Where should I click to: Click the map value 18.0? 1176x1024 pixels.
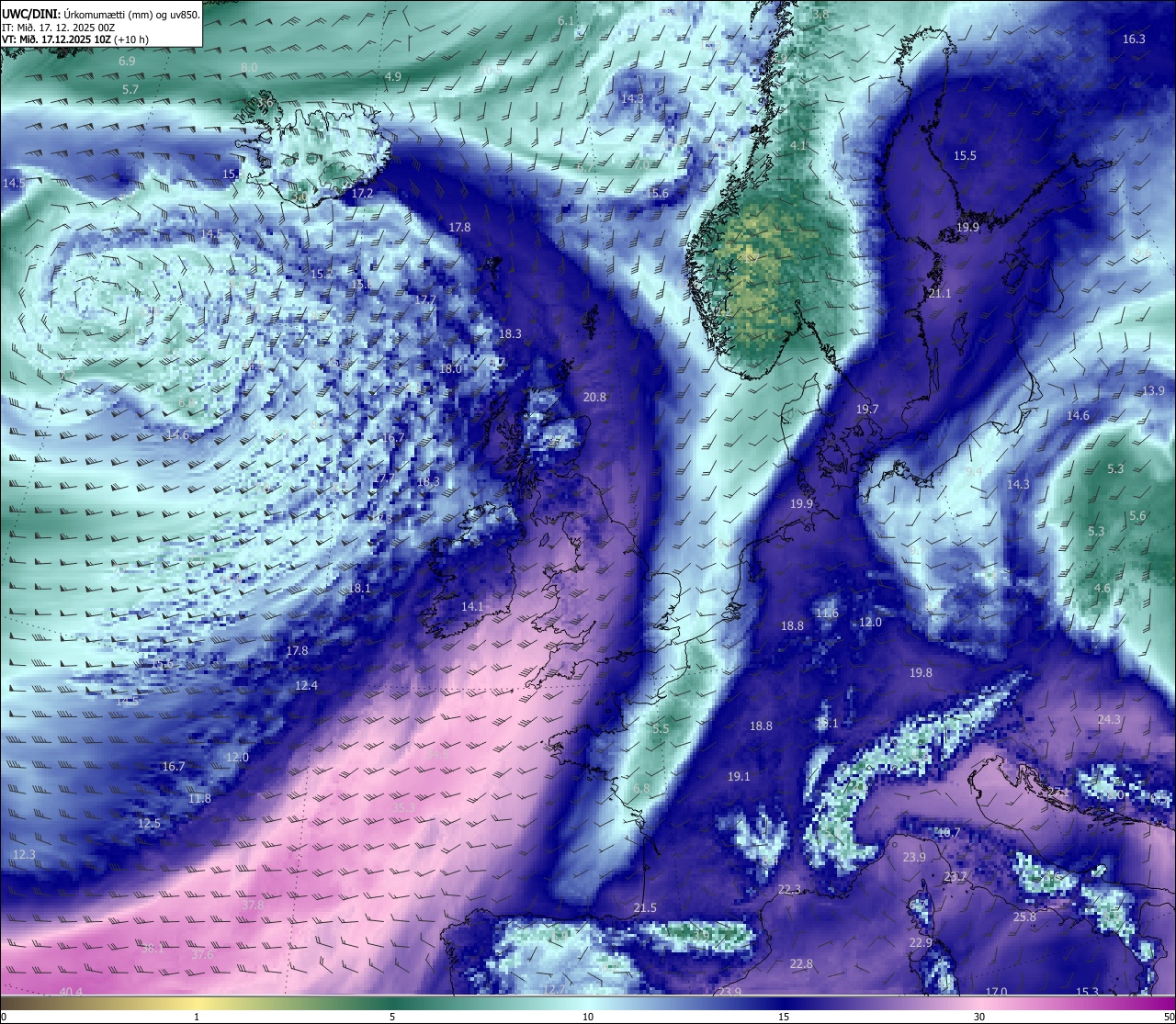coord(450,369)
